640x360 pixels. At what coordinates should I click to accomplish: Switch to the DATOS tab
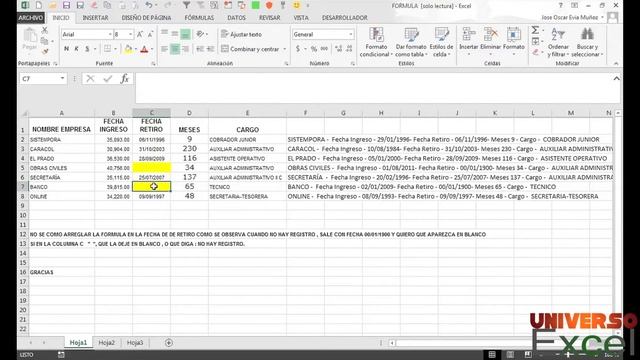point(236,18)
